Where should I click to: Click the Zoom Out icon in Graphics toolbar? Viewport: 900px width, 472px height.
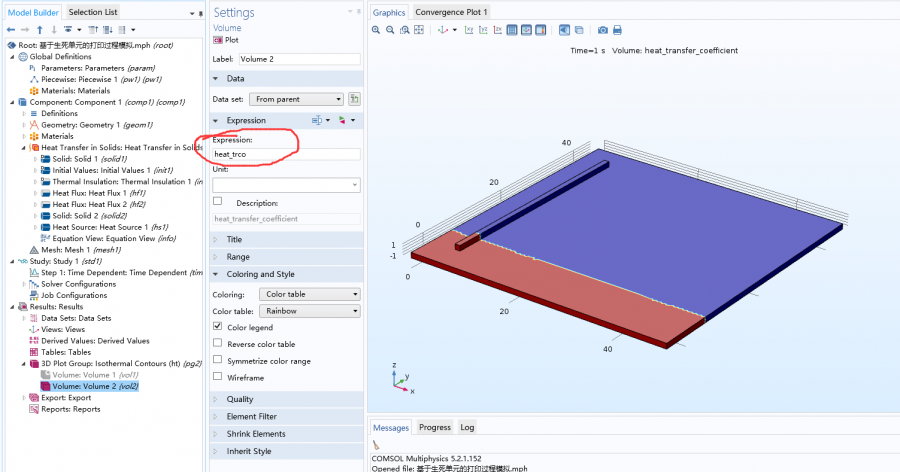390,30
